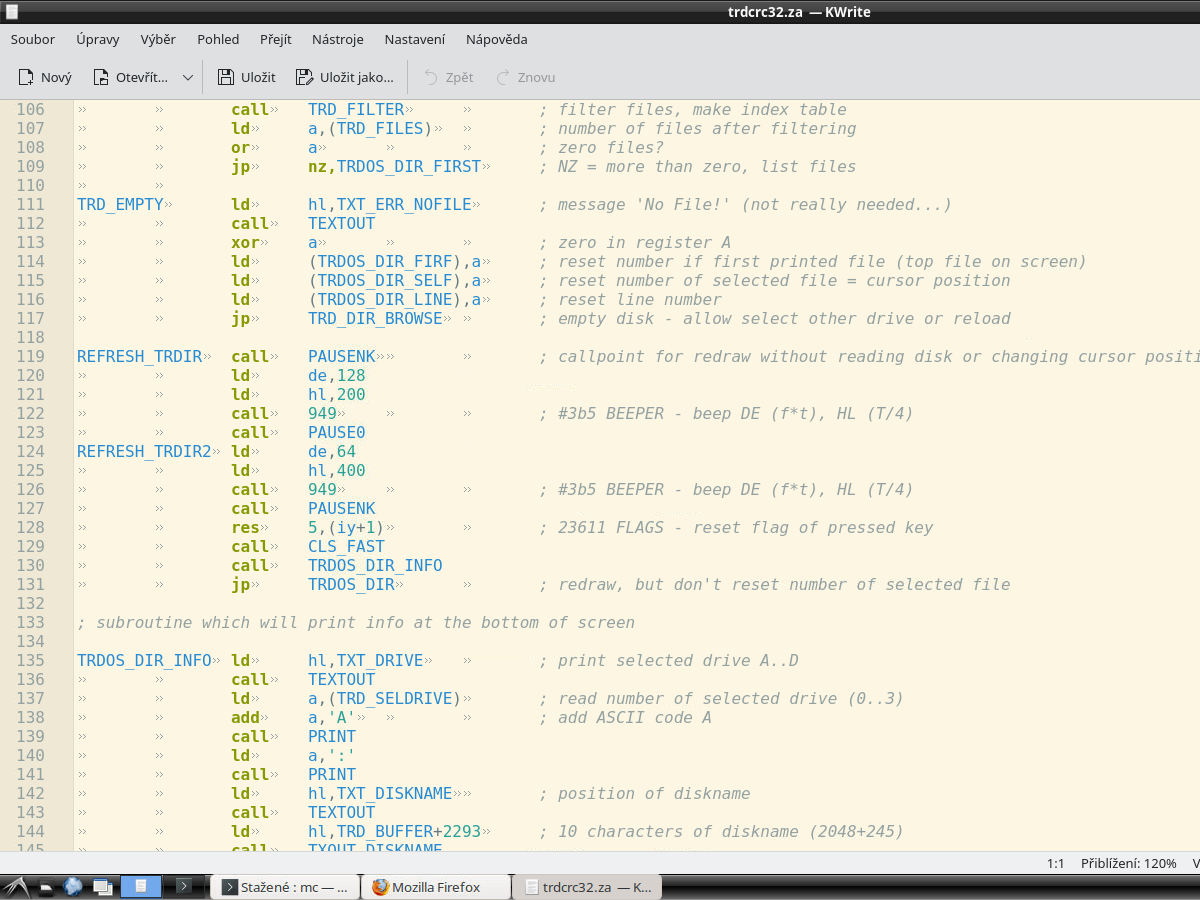Screen dimensions: 1200x900
Task: Redo with the Znovu button
Action: pyautogui.click(x=526, y=77)
